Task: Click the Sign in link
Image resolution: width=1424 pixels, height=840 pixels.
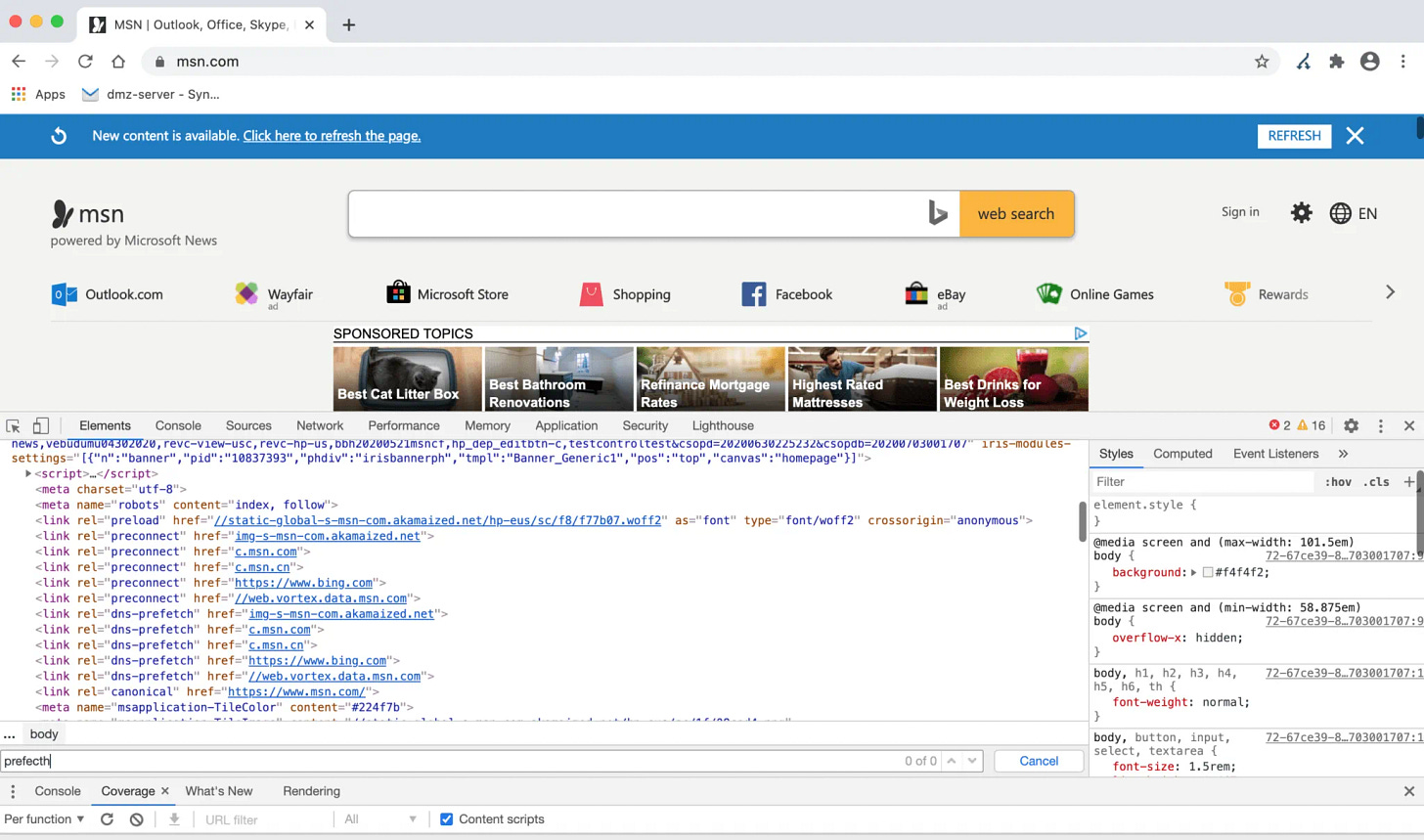Action: click(x=1240, y=212)
